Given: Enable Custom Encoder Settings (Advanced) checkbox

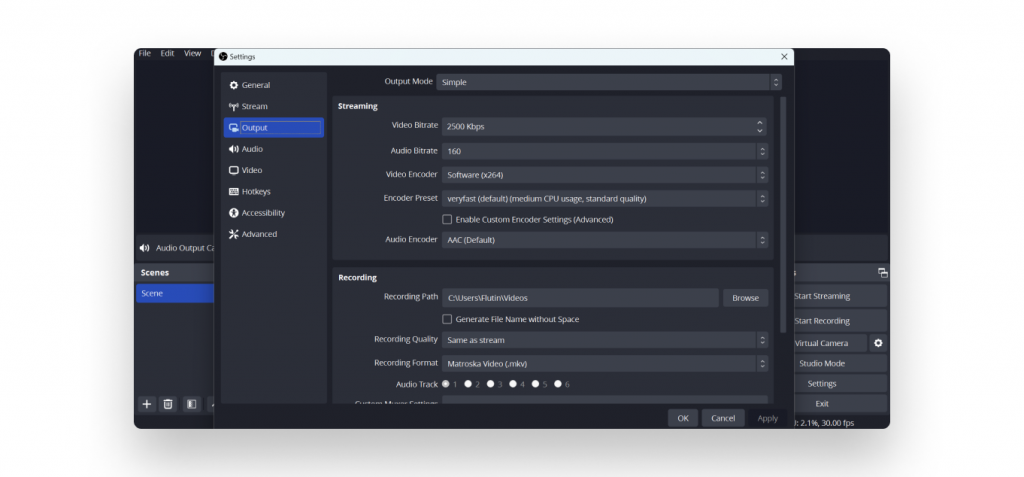Looking at the screenshot, I should (x=447, y=220).
